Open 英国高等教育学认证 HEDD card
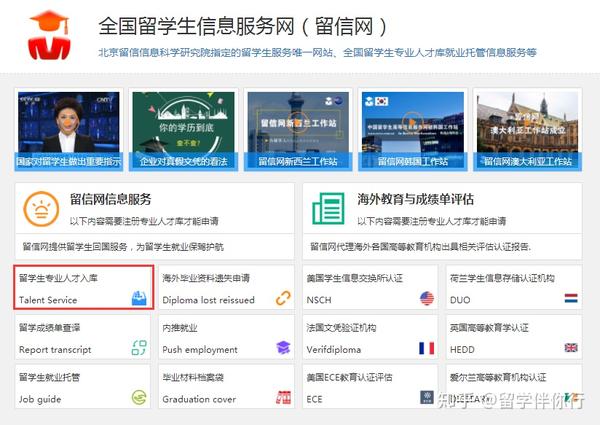Viewport: 600px width, 425px height. (x=514, y=337)
